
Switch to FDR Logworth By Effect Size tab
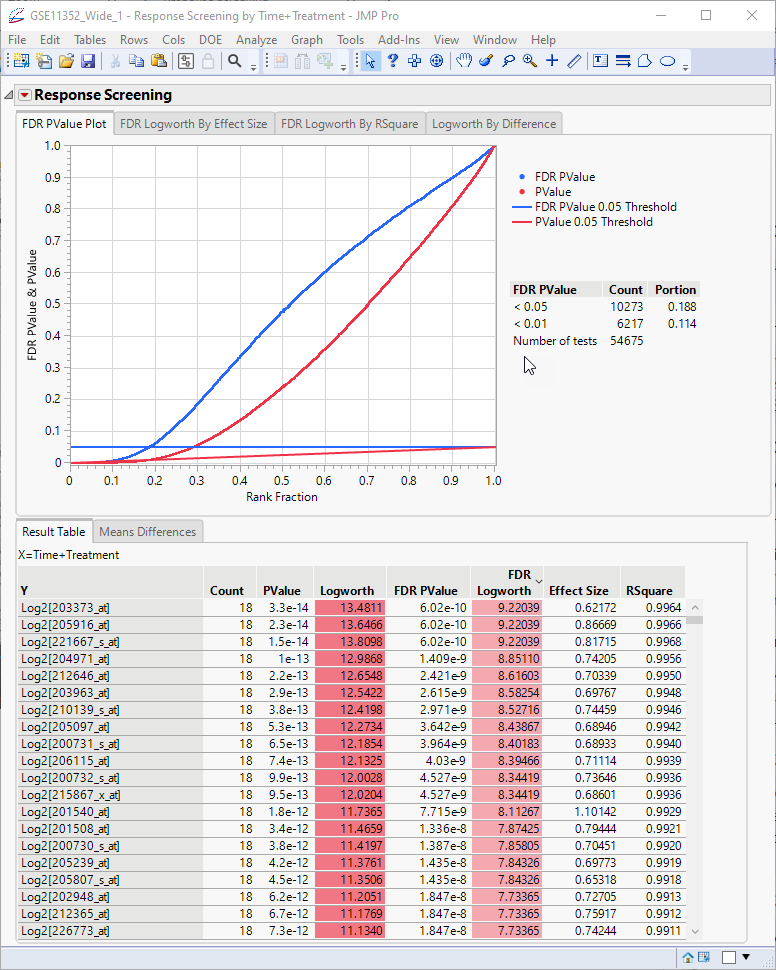(194, 124)
